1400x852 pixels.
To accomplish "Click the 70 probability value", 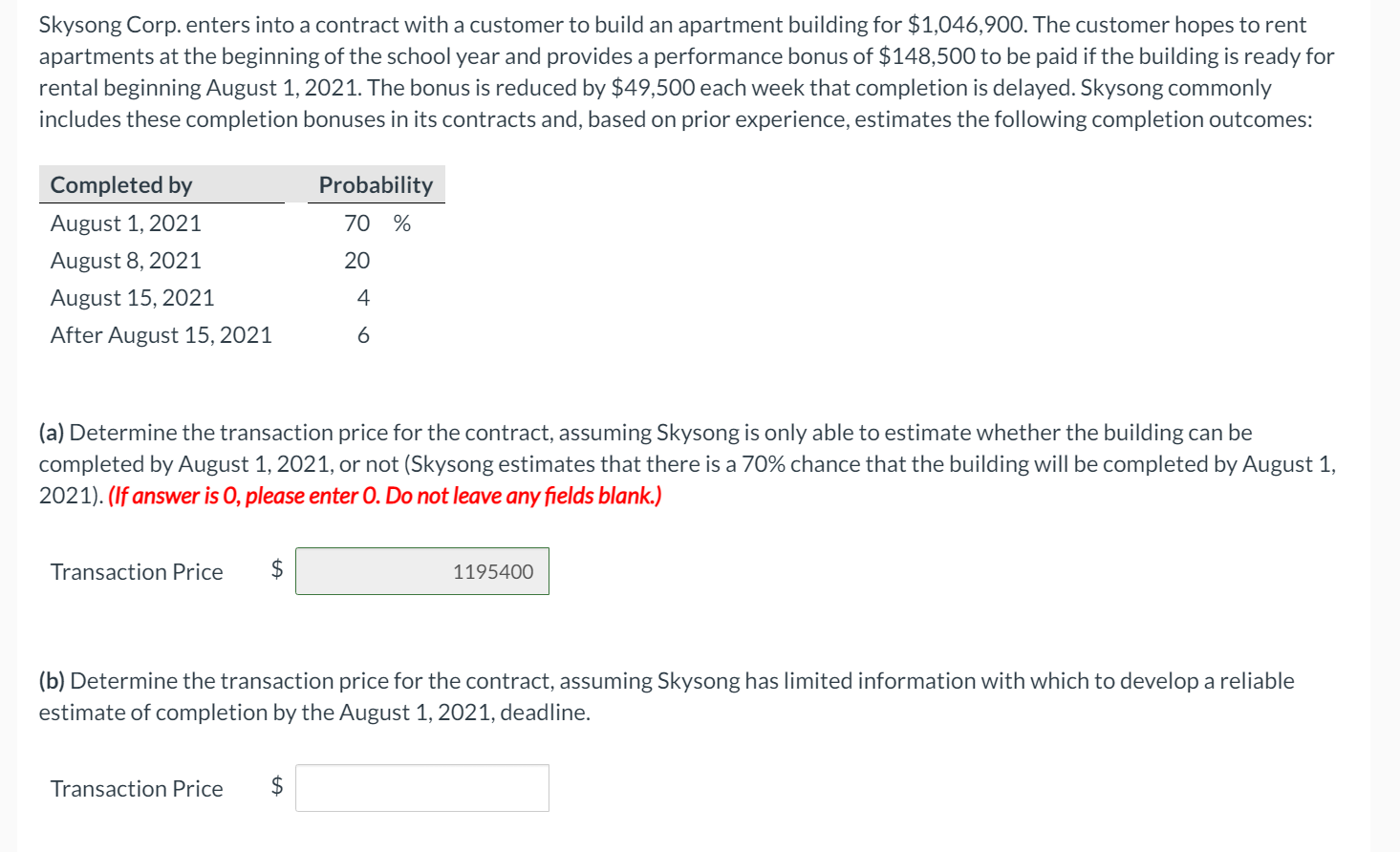I will pyautogui.click(x=357, y=224).
